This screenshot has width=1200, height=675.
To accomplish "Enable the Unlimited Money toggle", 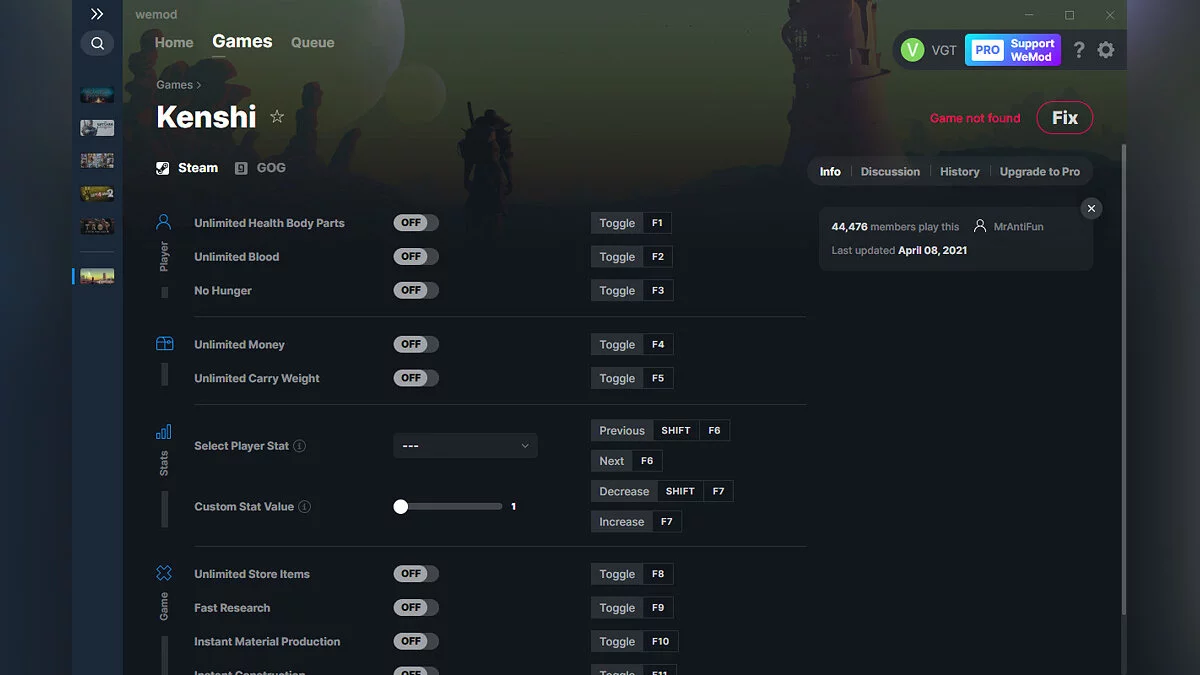I will tap(416, 344).
